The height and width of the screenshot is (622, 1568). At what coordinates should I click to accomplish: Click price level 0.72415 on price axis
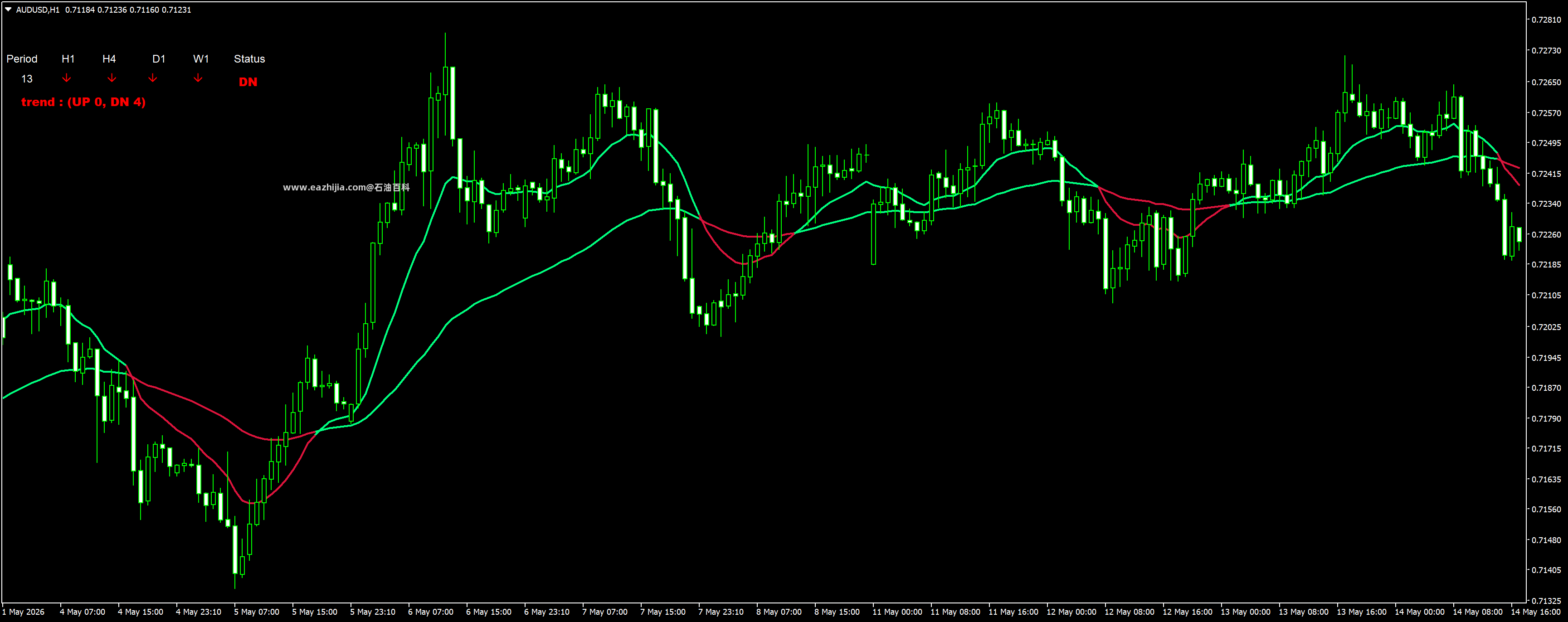coord(1546,174)
